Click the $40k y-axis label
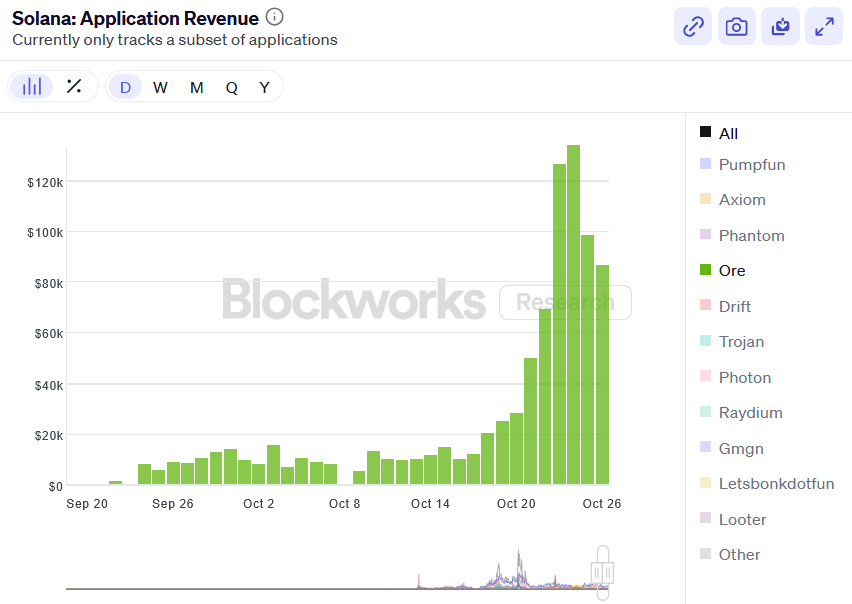Screen dimensions: 852x604 point(49,386)
